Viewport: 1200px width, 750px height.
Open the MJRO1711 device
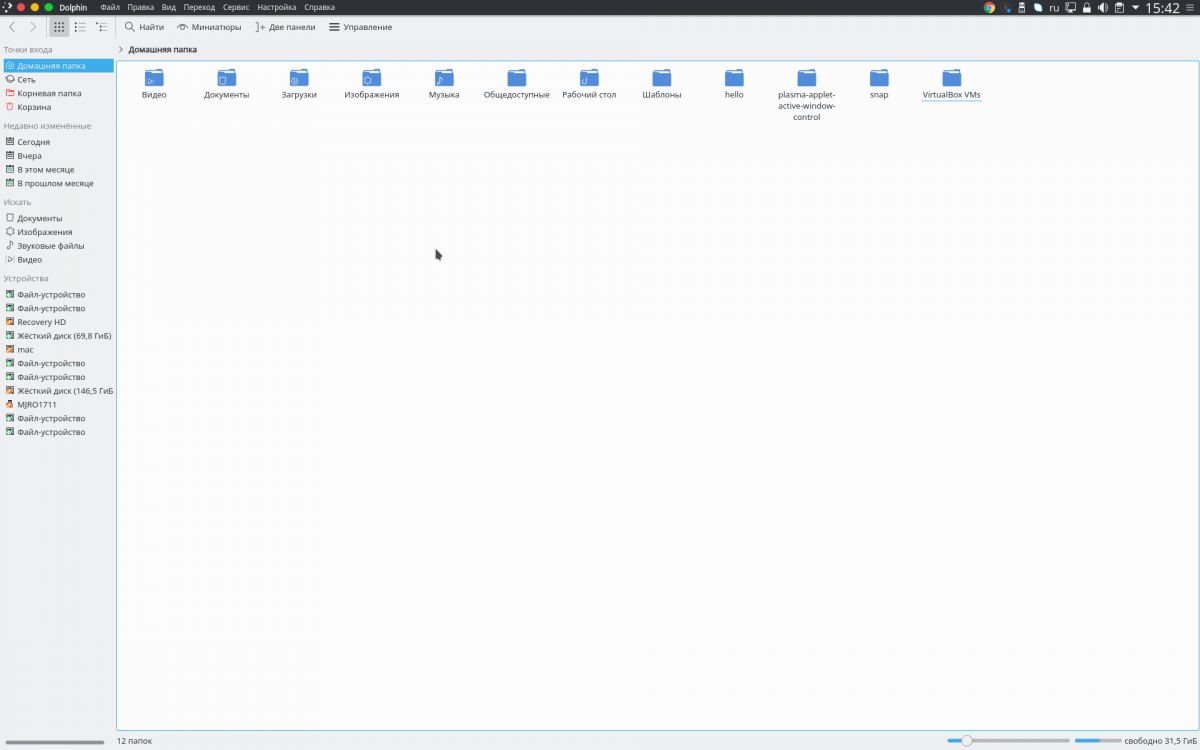(x=58, y=405)
